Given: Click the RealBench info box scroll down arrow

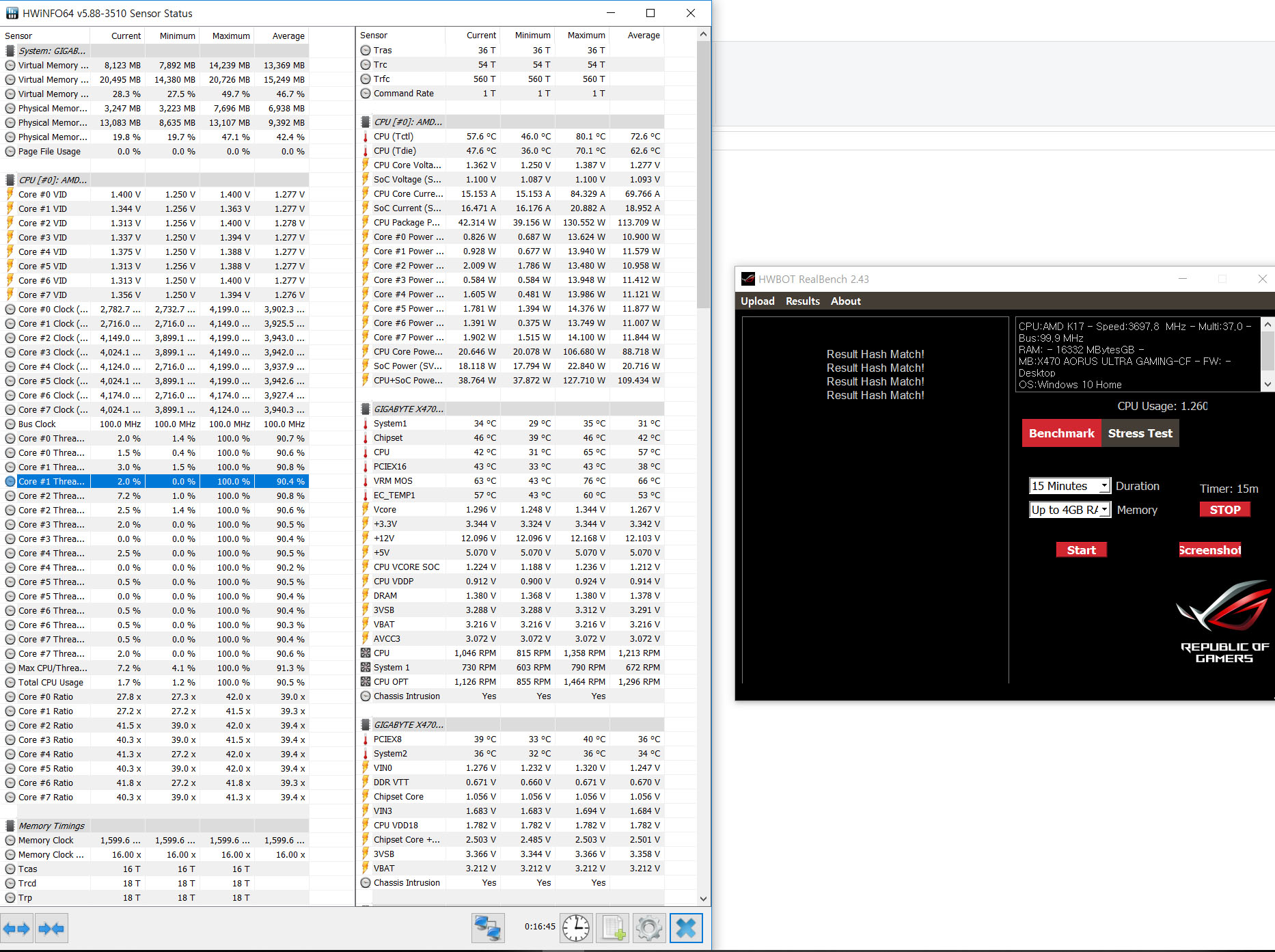Looking at the screenshot, I should click(x=1267, y=384).
